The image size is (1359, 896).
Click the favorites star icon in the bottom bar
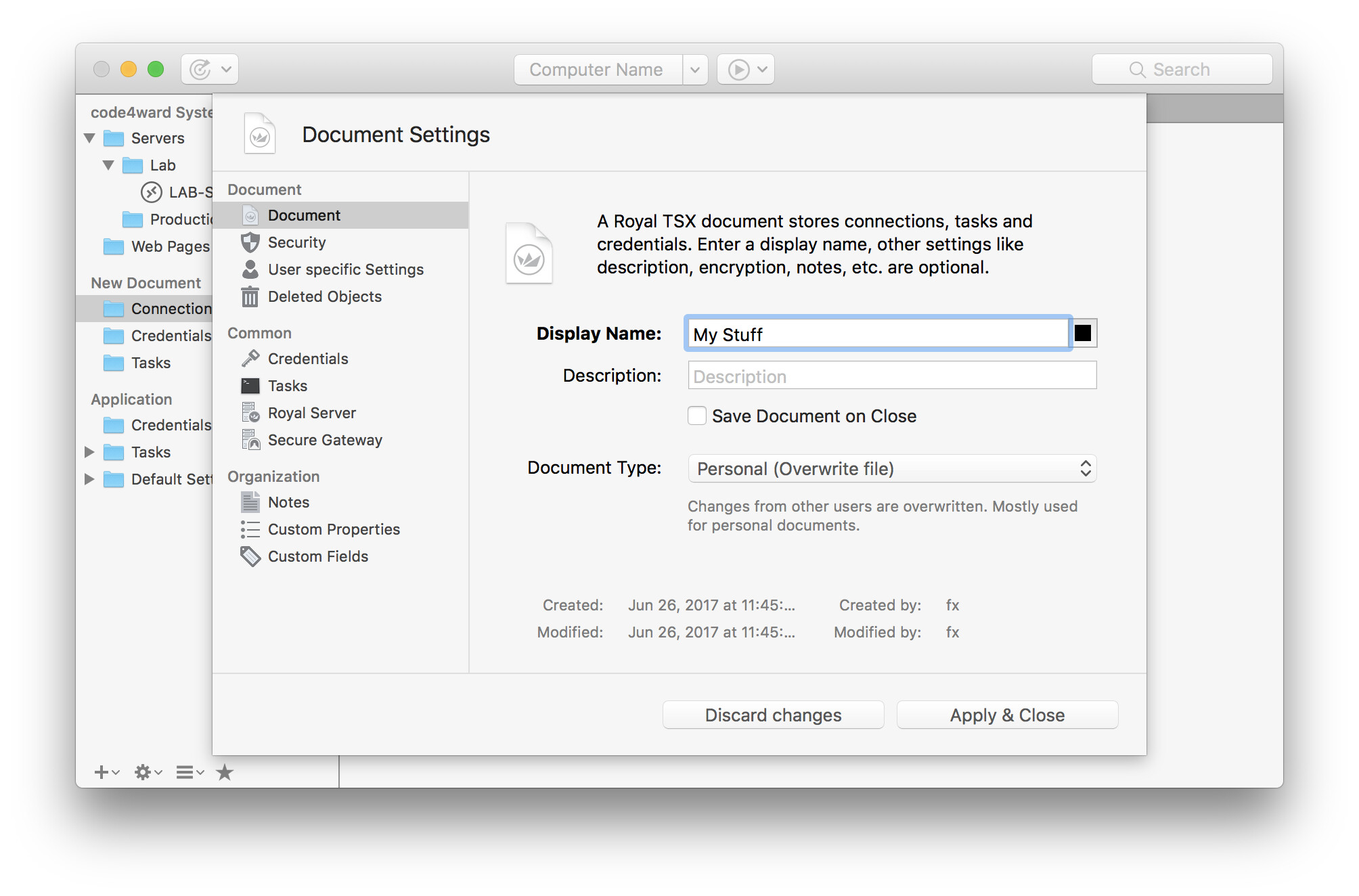[x=225, y=772]
